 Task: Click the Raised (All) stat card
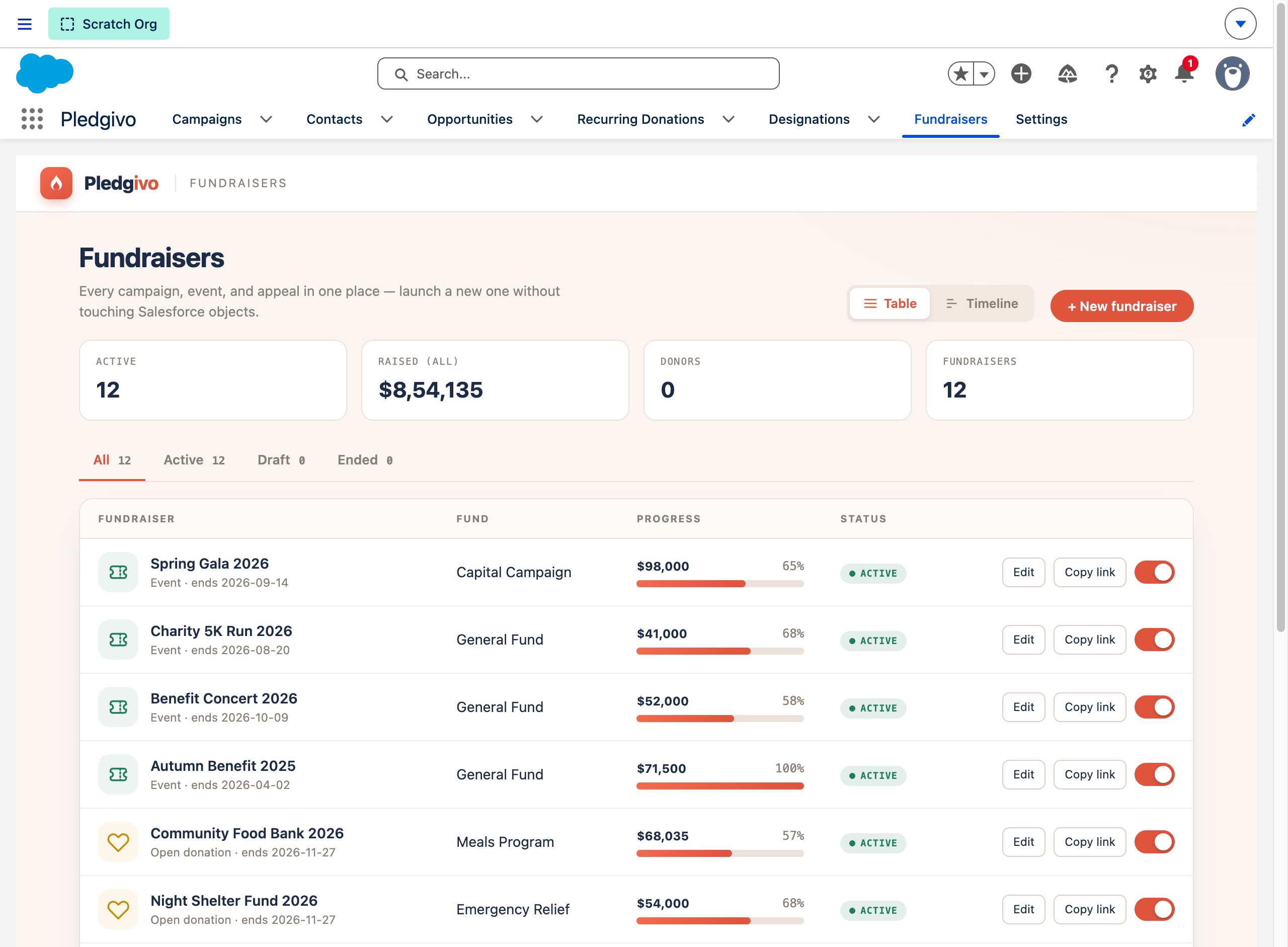tap(495, 380)
